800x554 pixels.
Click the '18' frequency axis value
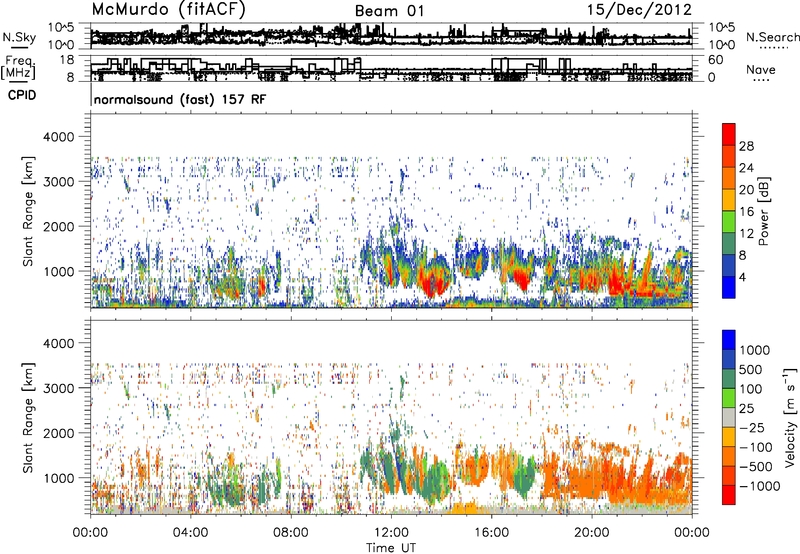click(x=67, y=60)
